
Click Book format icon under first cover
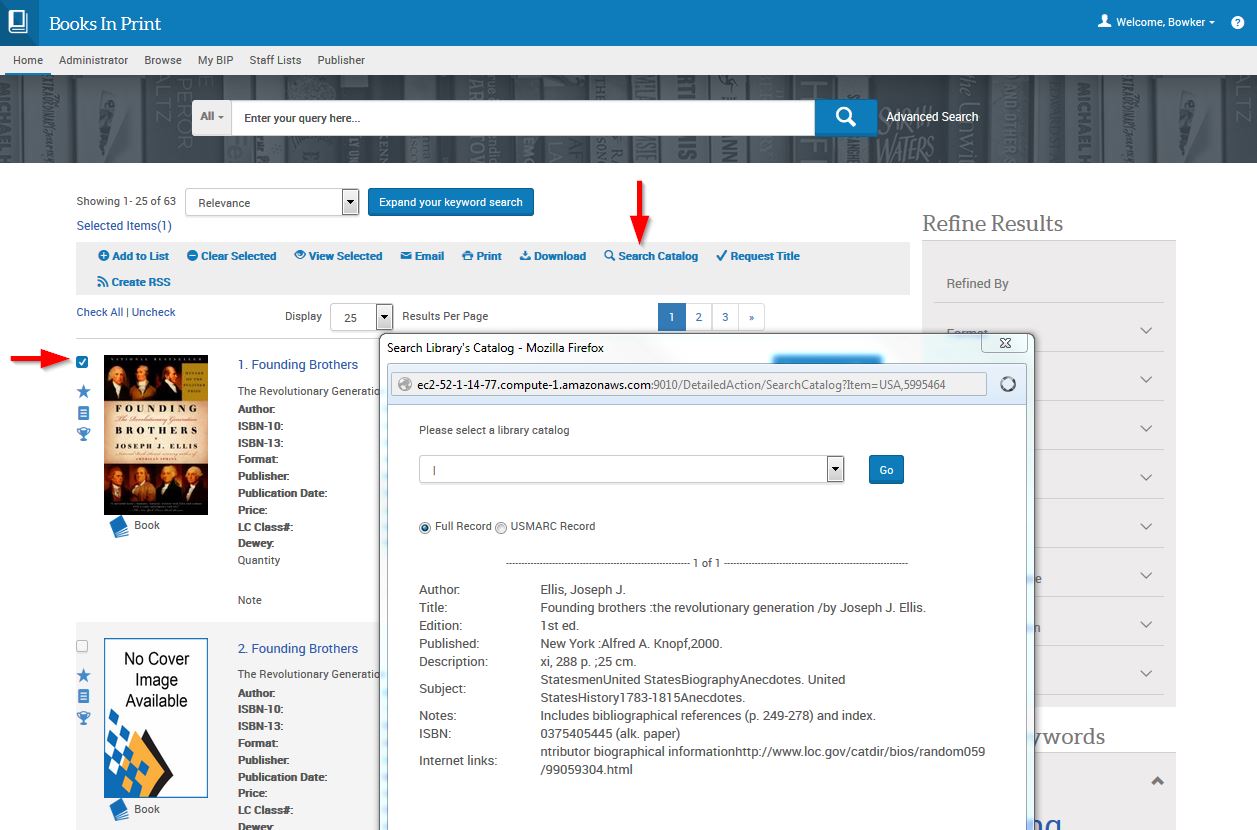(120, 526)
